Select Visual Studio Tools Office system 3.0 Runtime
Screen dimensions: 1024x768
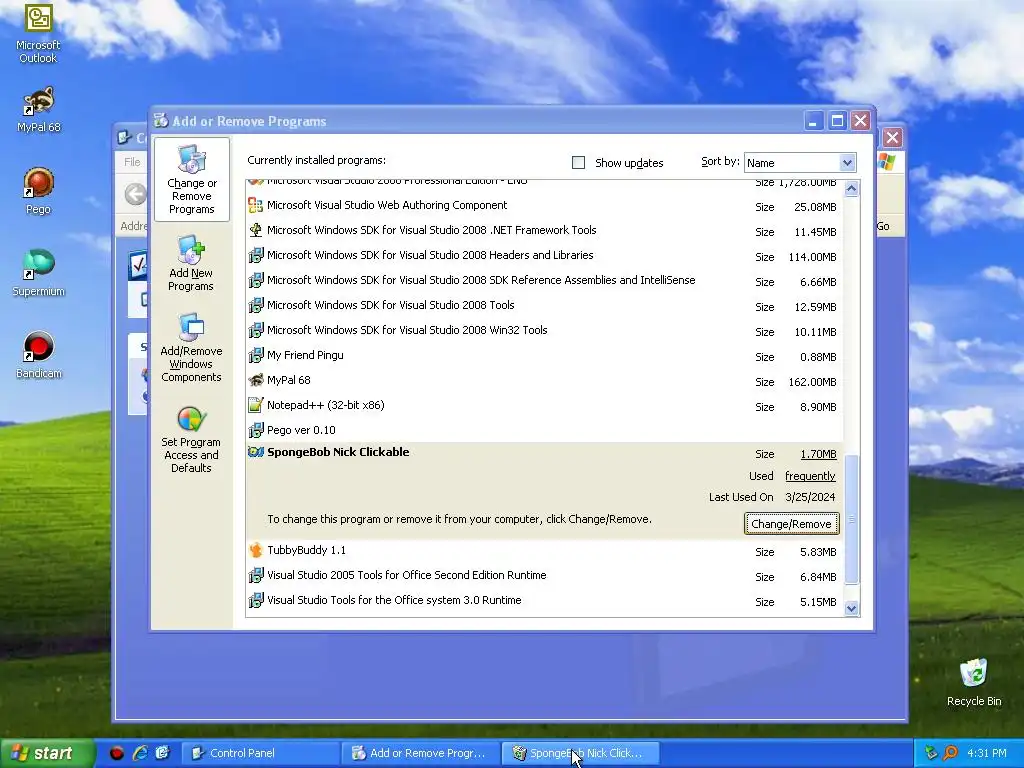click(x=545, y=601)
